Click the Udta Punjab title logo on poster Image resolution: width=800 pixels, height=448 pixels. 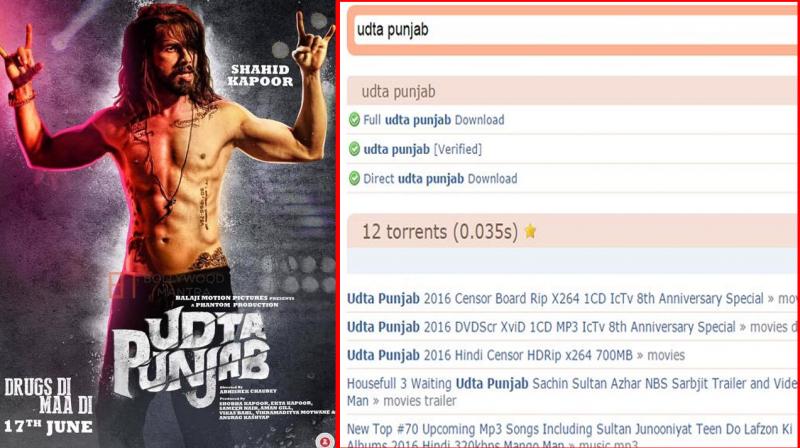(x=191, y=357)
